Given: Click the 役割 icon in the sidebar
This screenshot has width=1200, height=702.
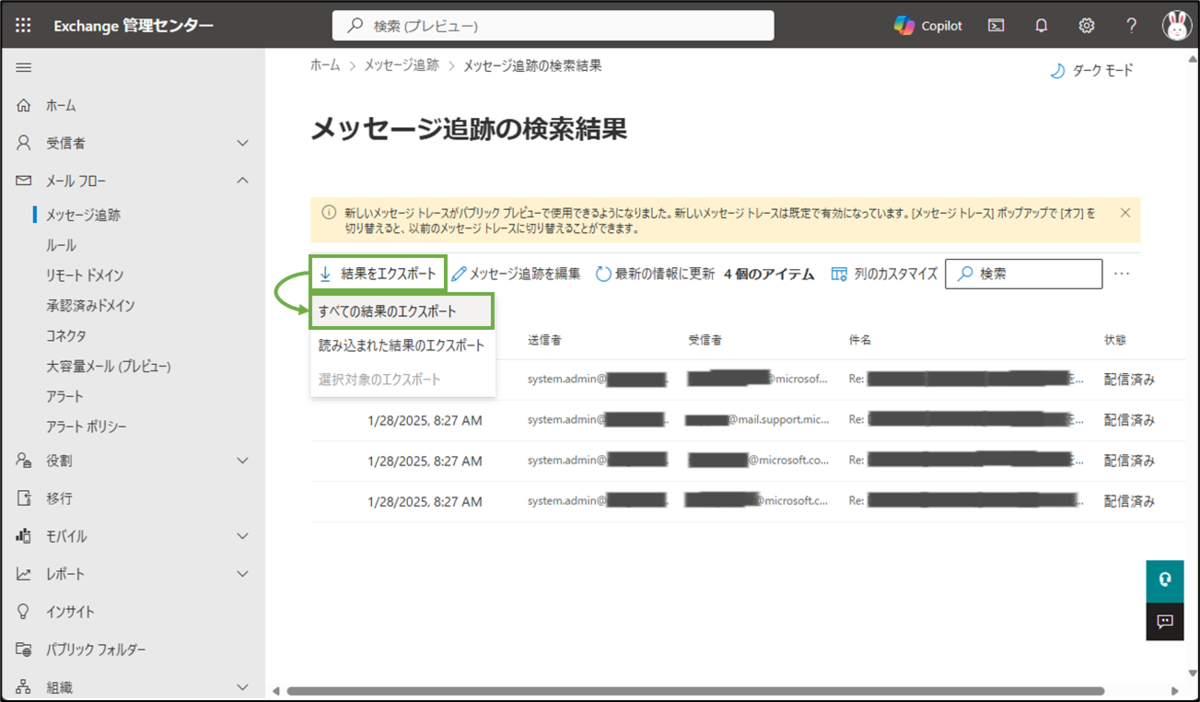Looking at the screenshot, I should [24, 460].
